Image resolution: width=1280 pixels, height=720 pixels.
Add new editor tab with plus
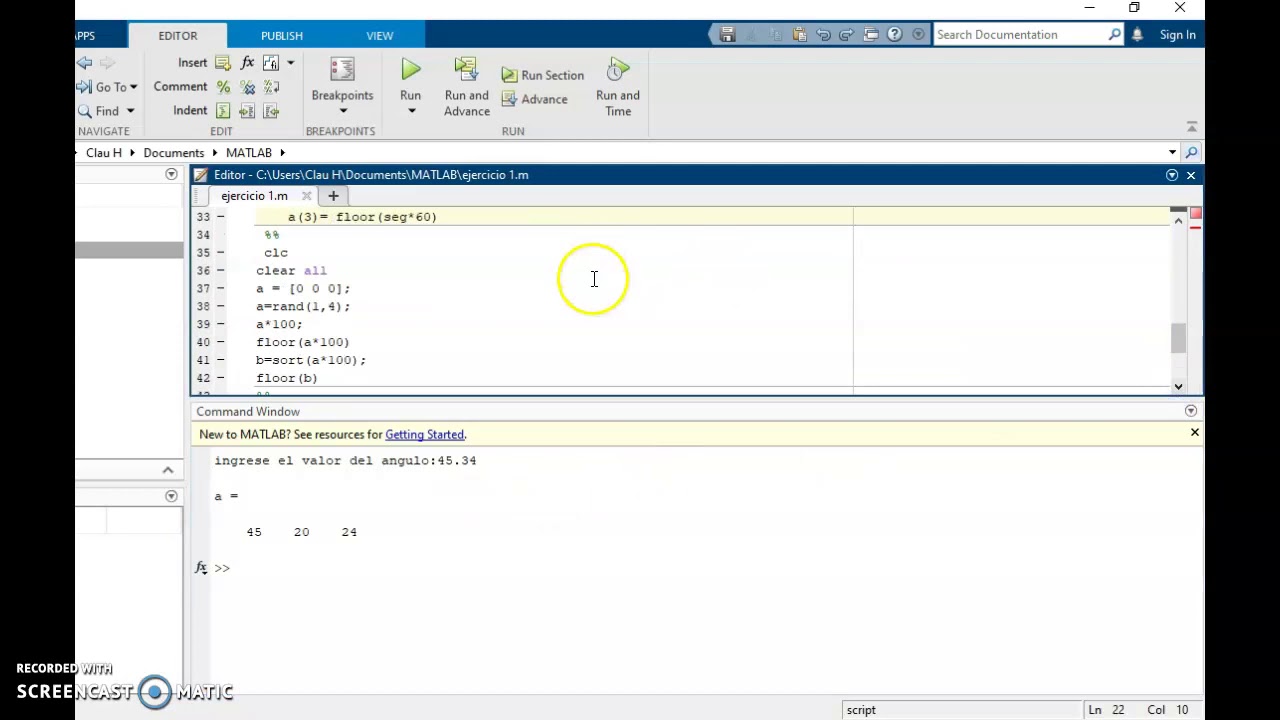(333, 196)
